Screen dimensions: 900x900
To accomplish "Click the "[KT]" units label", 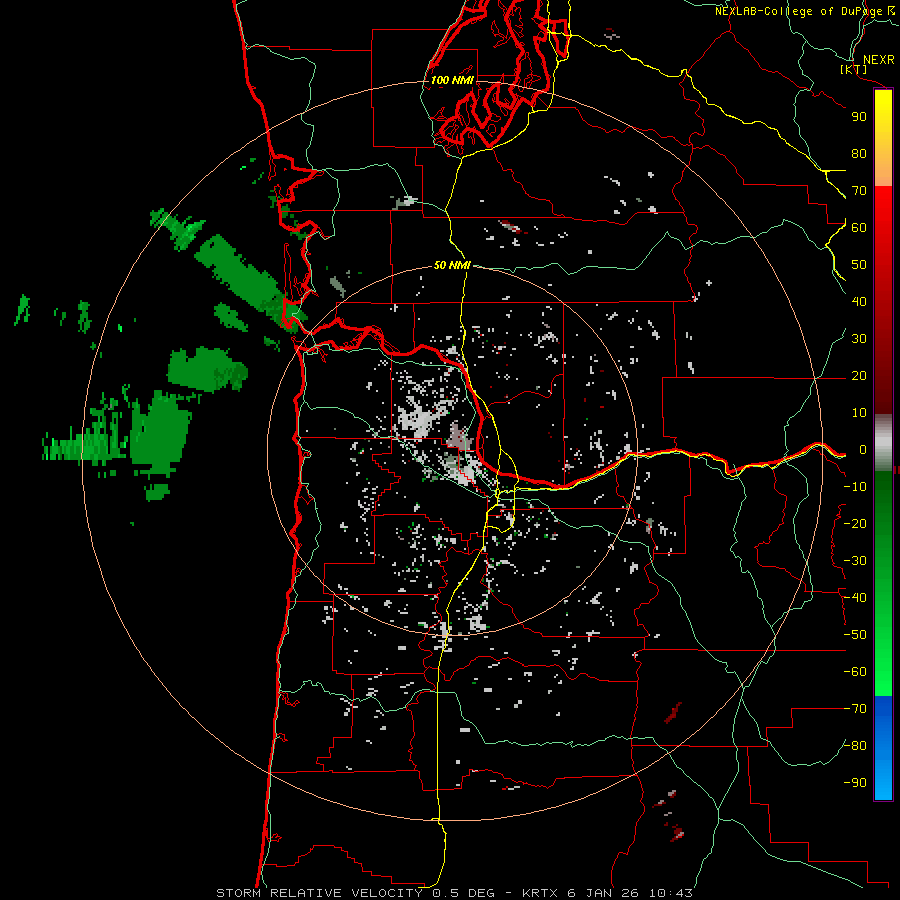I will pyautogui.click(x=854, y=69).
